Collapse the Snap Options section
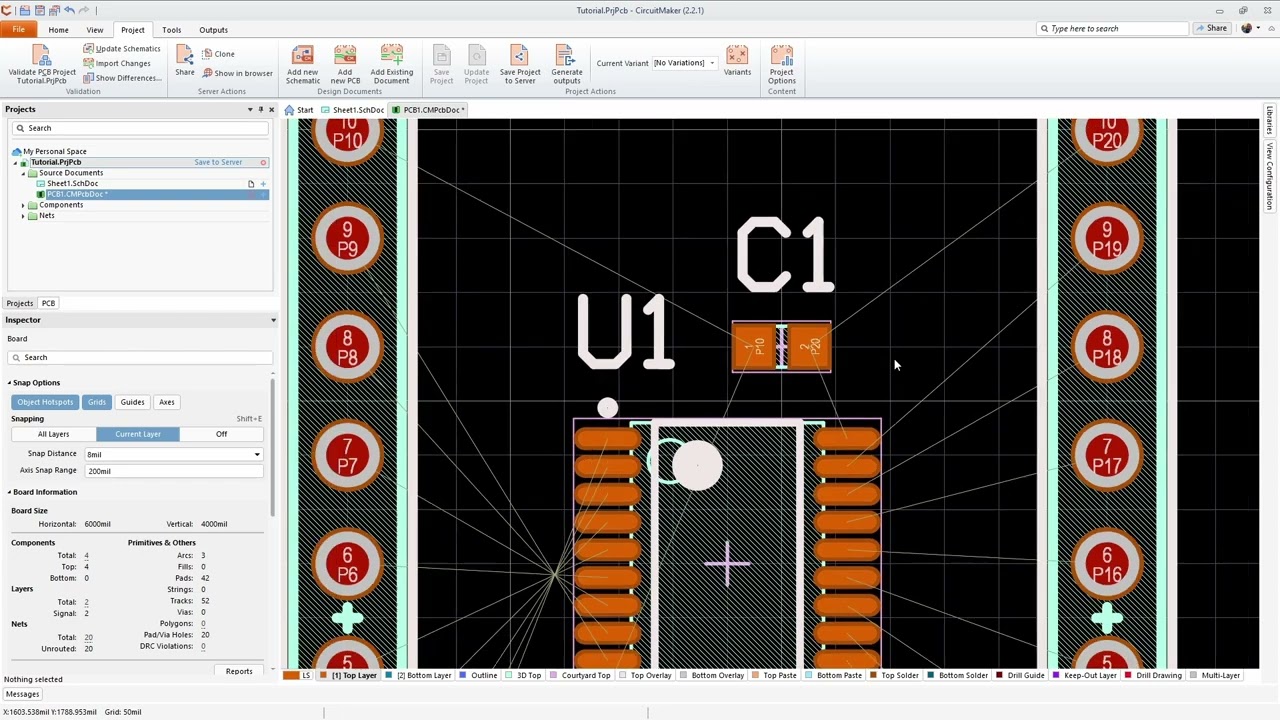Viewport: 1280px width, 720px height. coord(10,383)
